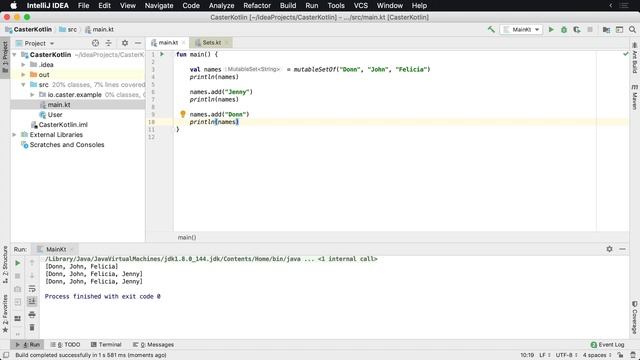Click the Search Everywhere magnifier icon
Viewport: 640px width, 360px height.
(x=632, y=29)
